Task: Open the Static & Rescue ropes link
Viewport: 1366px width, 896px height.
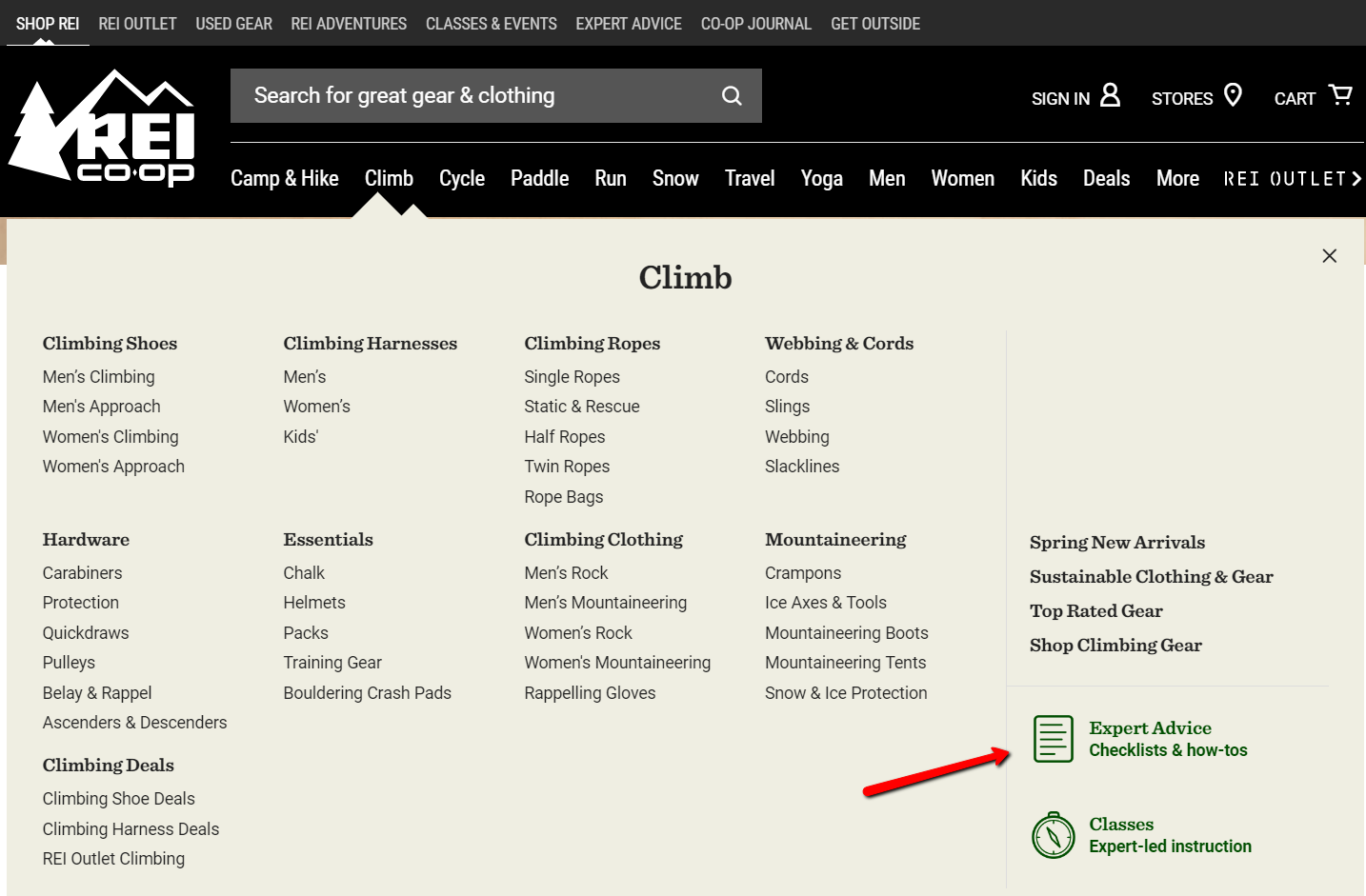Action: [x=582, y=407]
